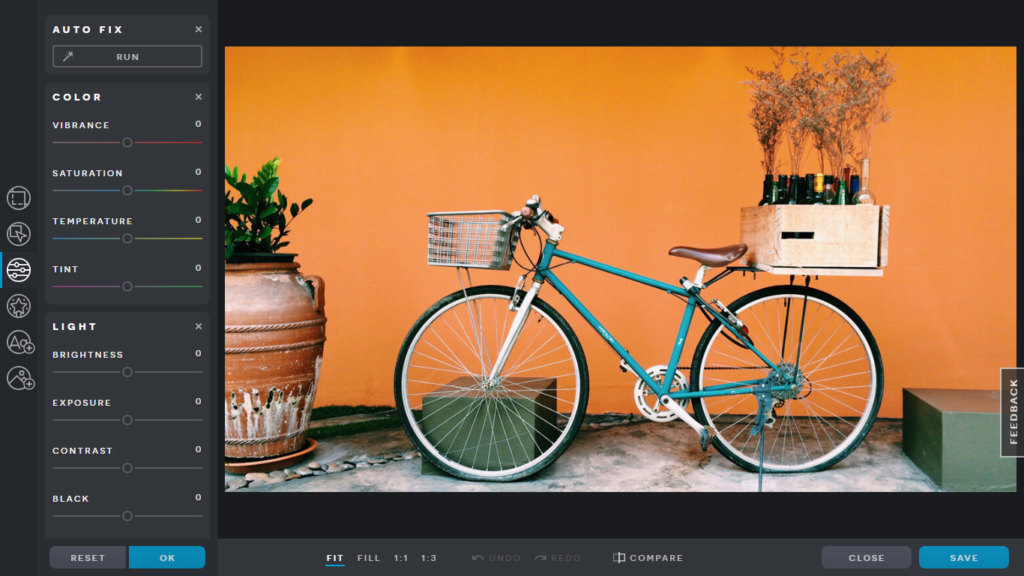Click the Reset button at bottom left
Viewport: 1024px width, 576px height.
[x=87, y=557]
